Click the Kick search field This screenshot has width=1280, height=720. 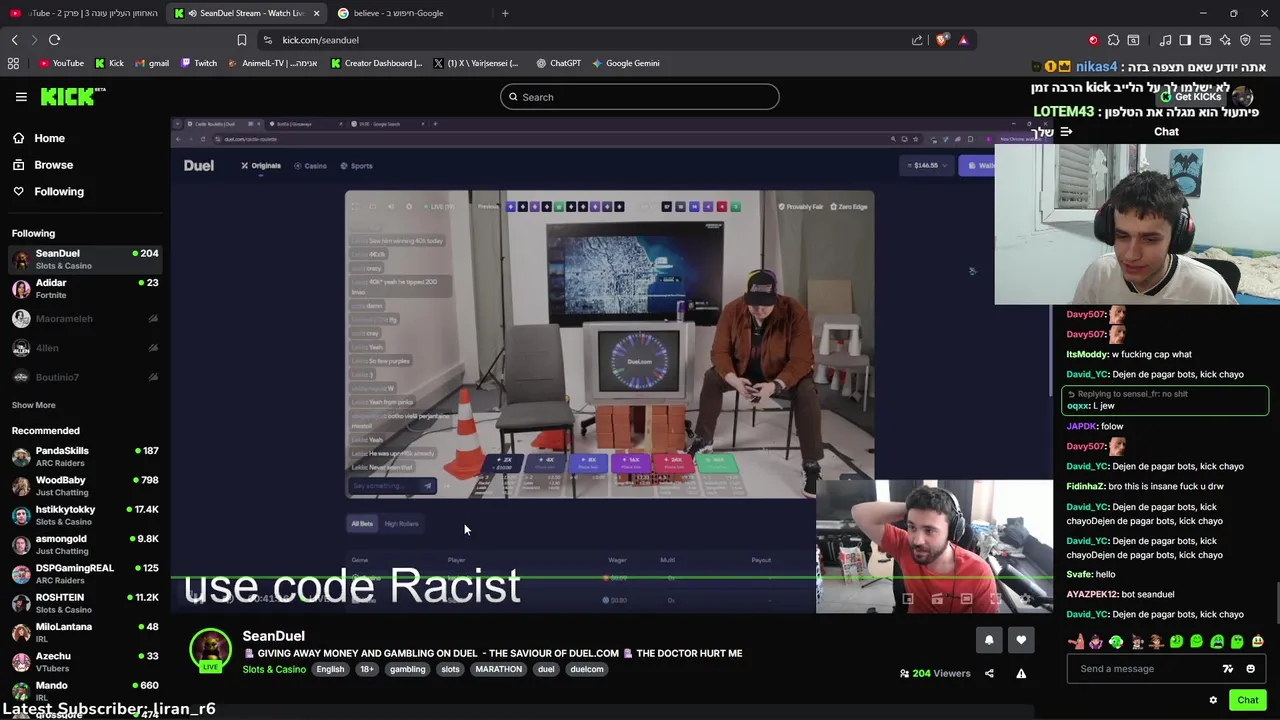[x=640, y=97]
